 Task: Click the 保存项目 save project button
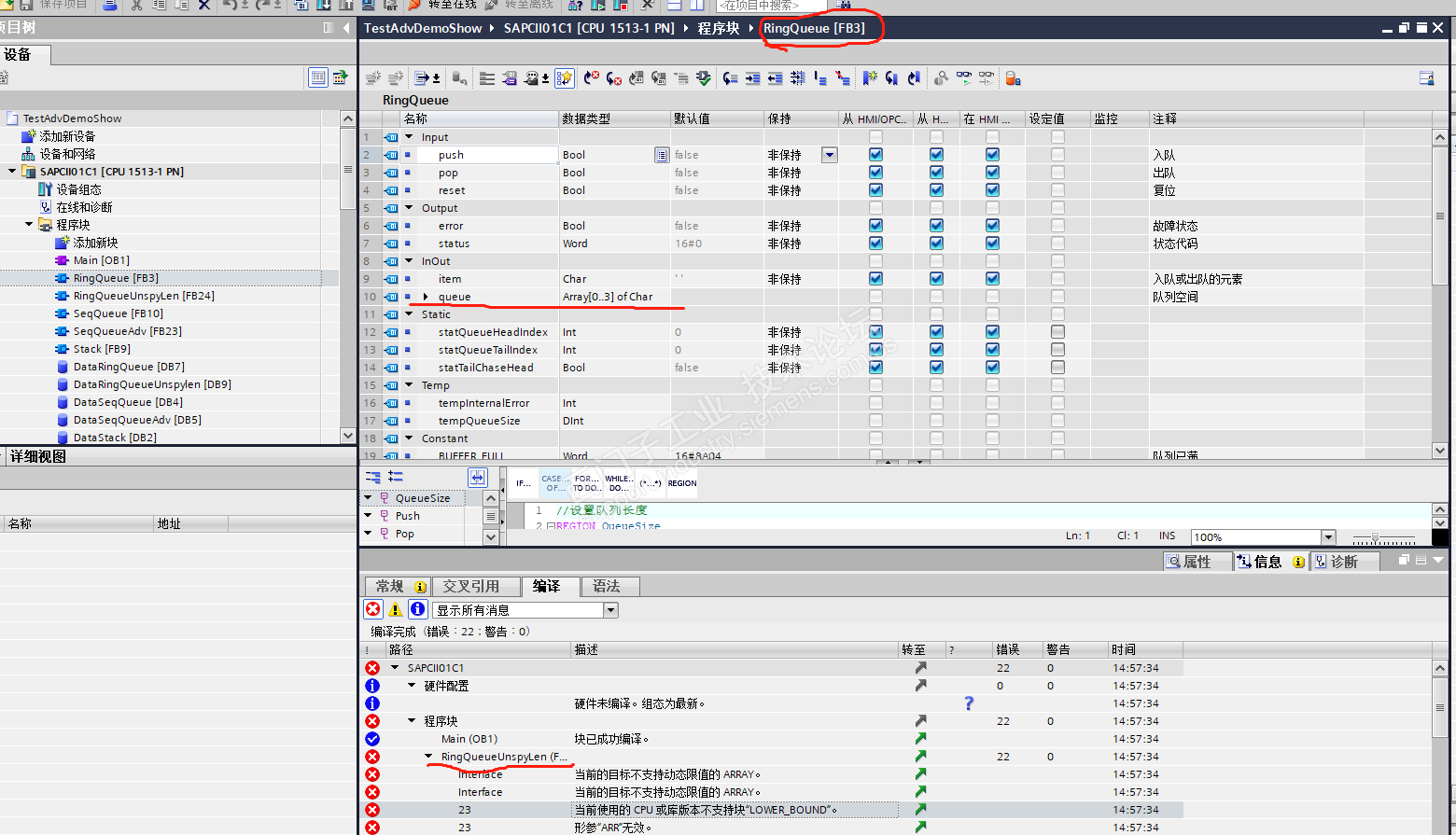pos(54,5)
